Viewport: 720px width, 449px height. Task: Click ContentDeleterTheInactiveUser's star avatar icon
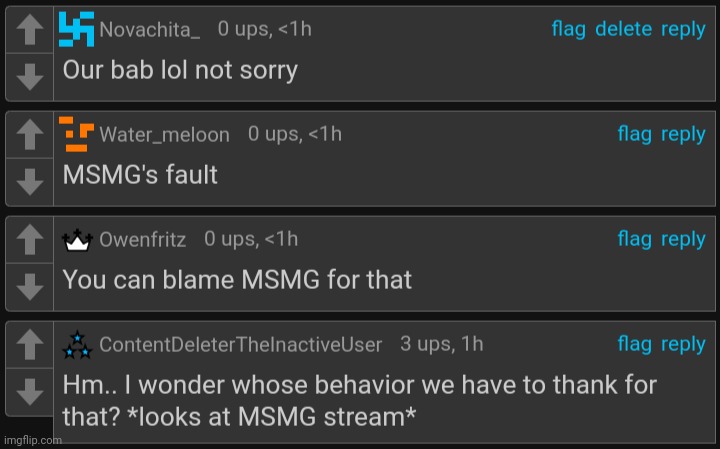(x=77, y=344)
